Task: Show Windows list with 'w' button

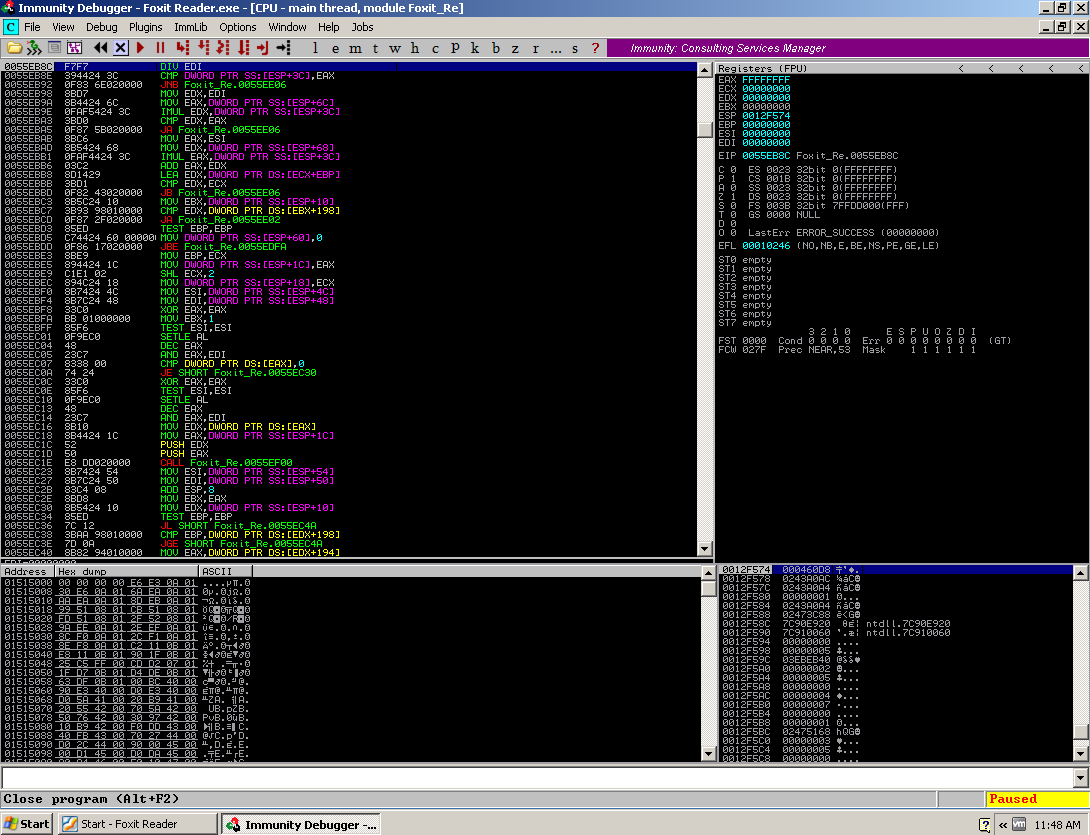Action: click(395, 48)
